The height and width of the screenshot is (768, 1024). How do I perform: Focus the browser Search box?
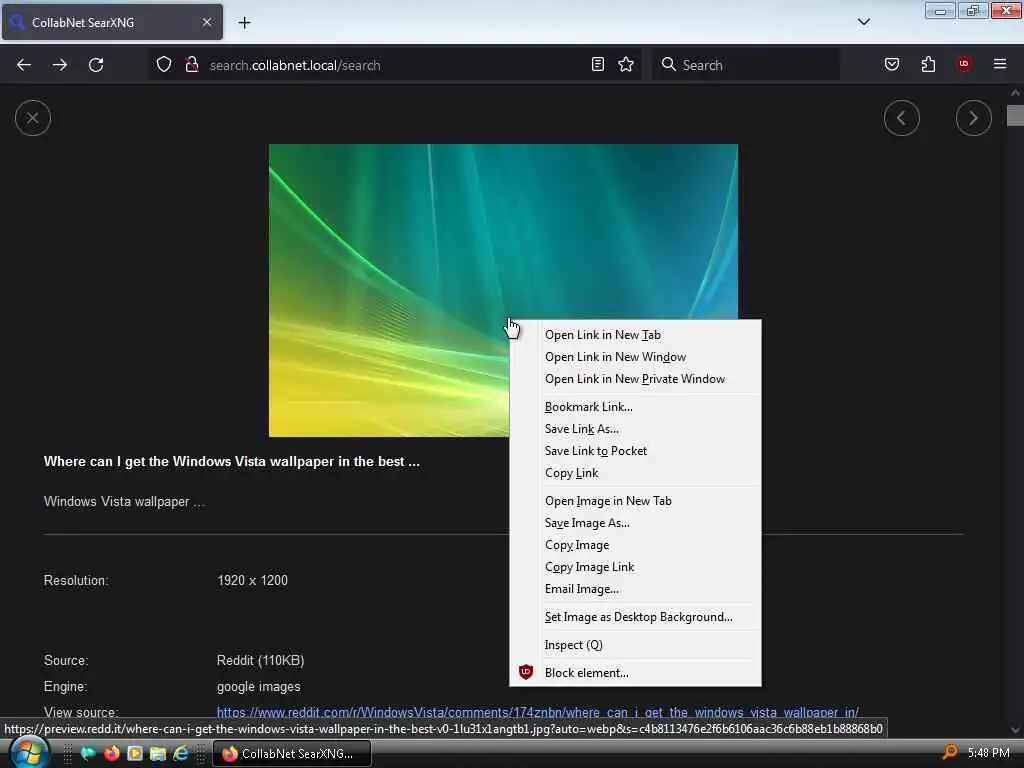746,65
